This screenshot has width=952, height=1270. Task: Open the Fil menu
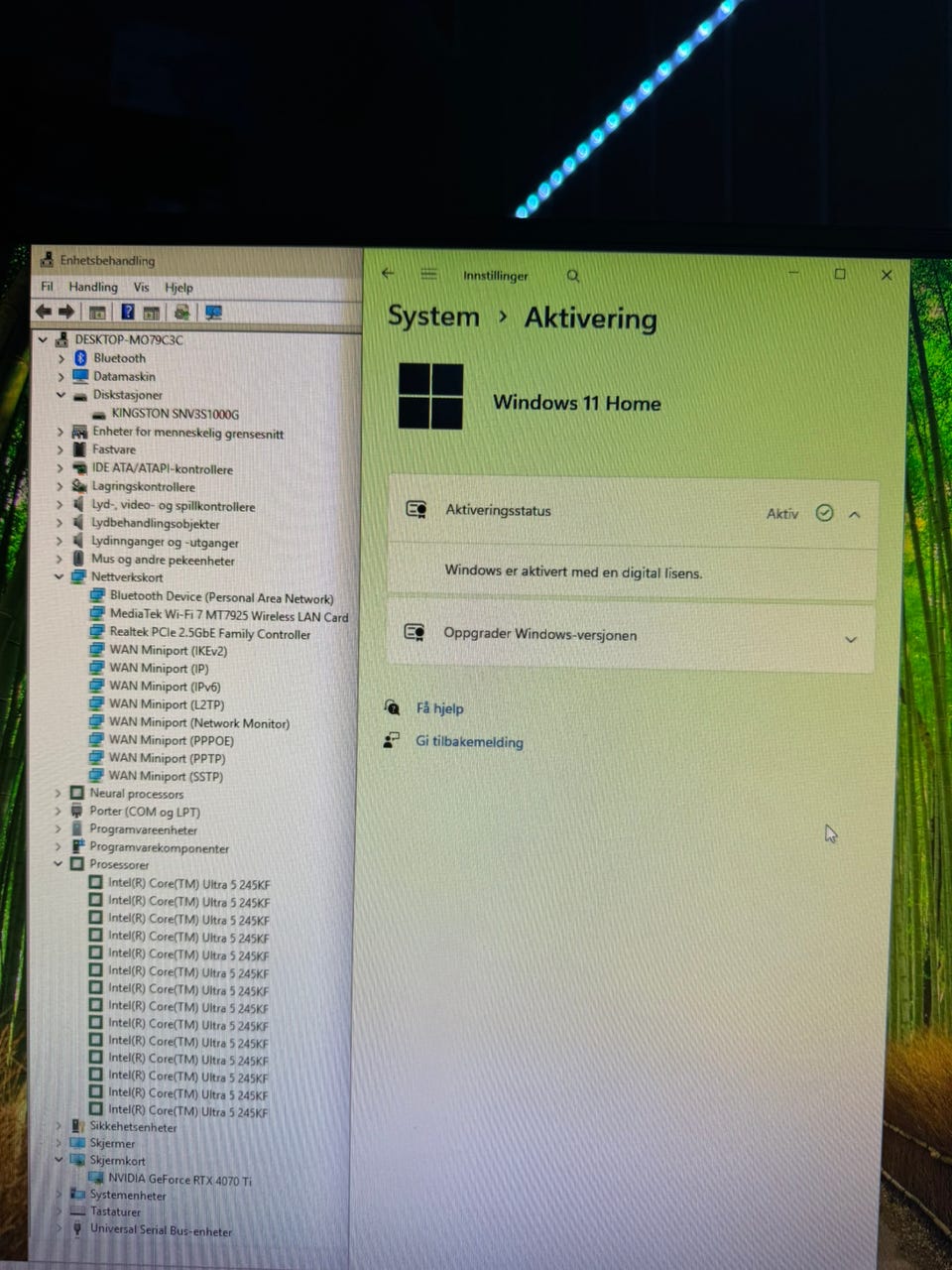47,287
